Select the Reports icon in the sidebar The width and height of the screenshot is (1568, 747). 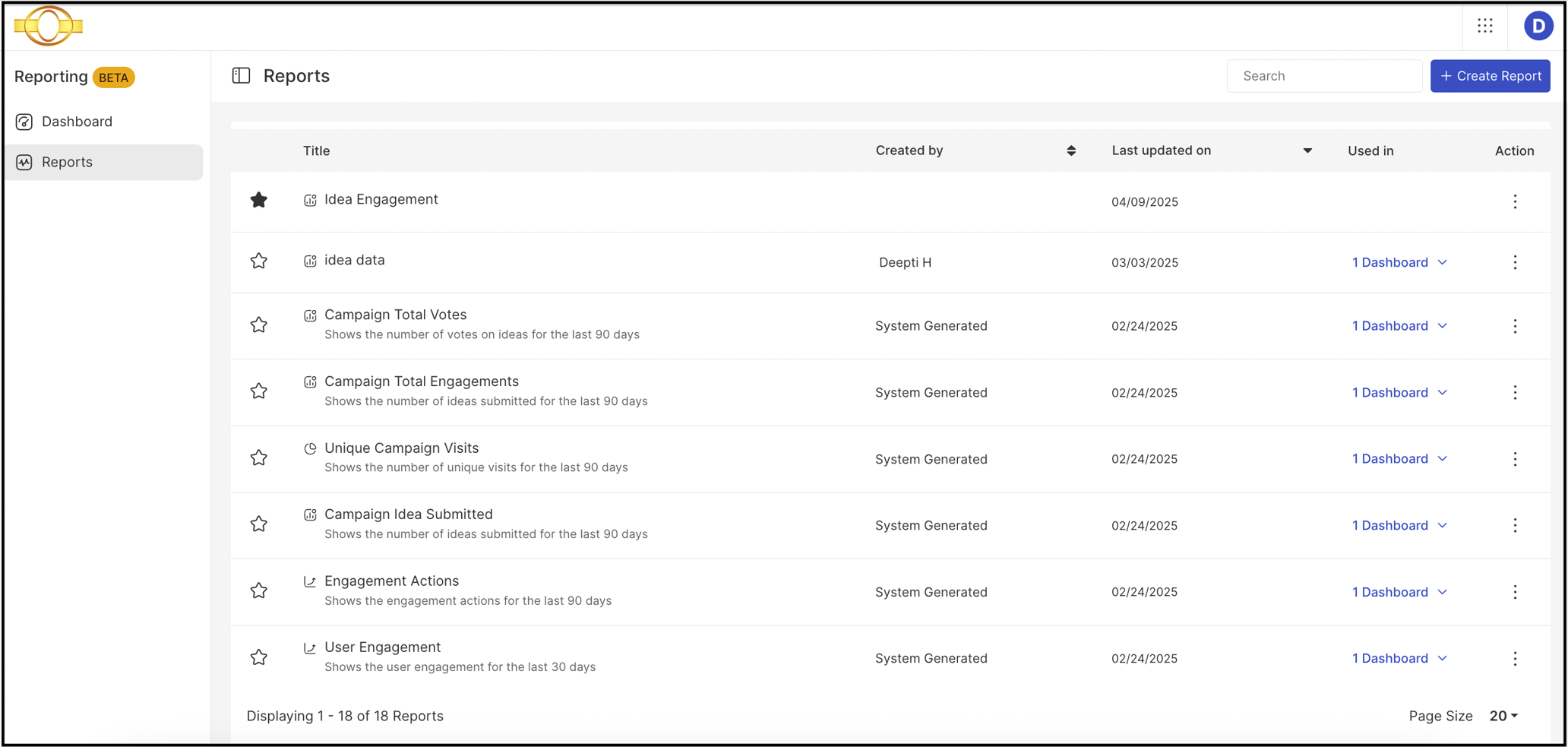click(x=25, y=162)
